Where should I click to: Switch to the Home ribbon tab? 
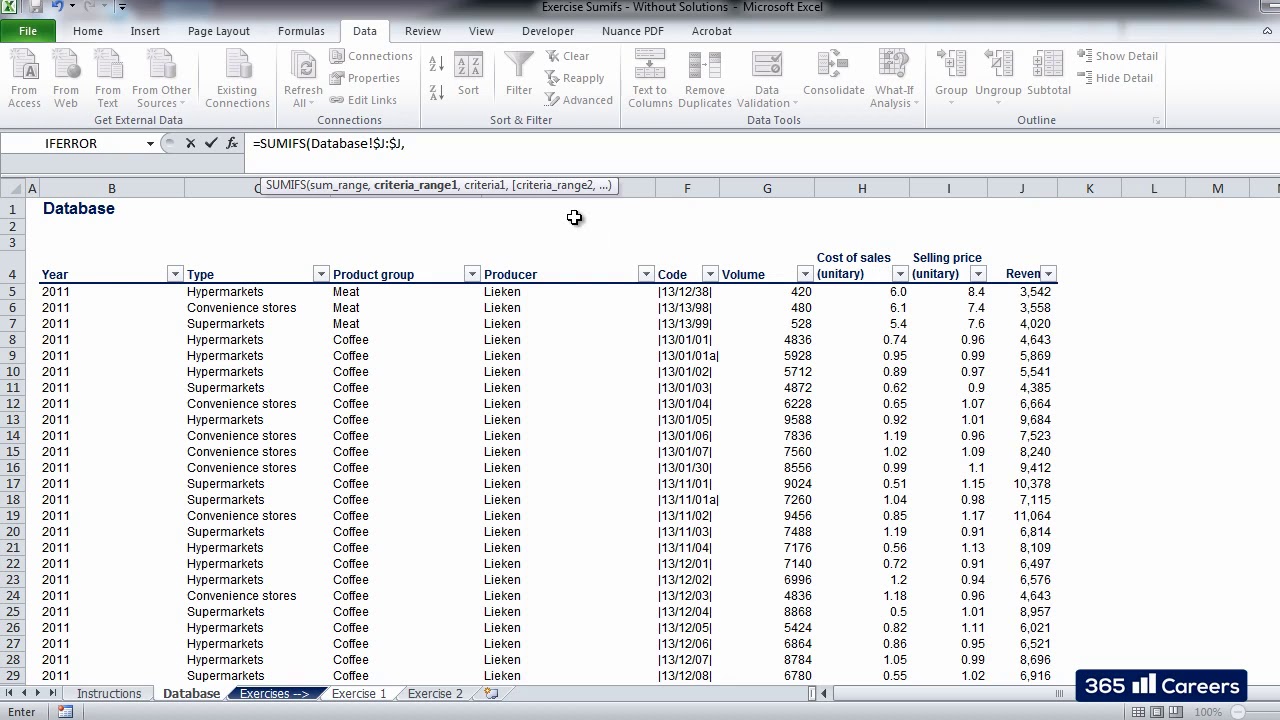88,31
